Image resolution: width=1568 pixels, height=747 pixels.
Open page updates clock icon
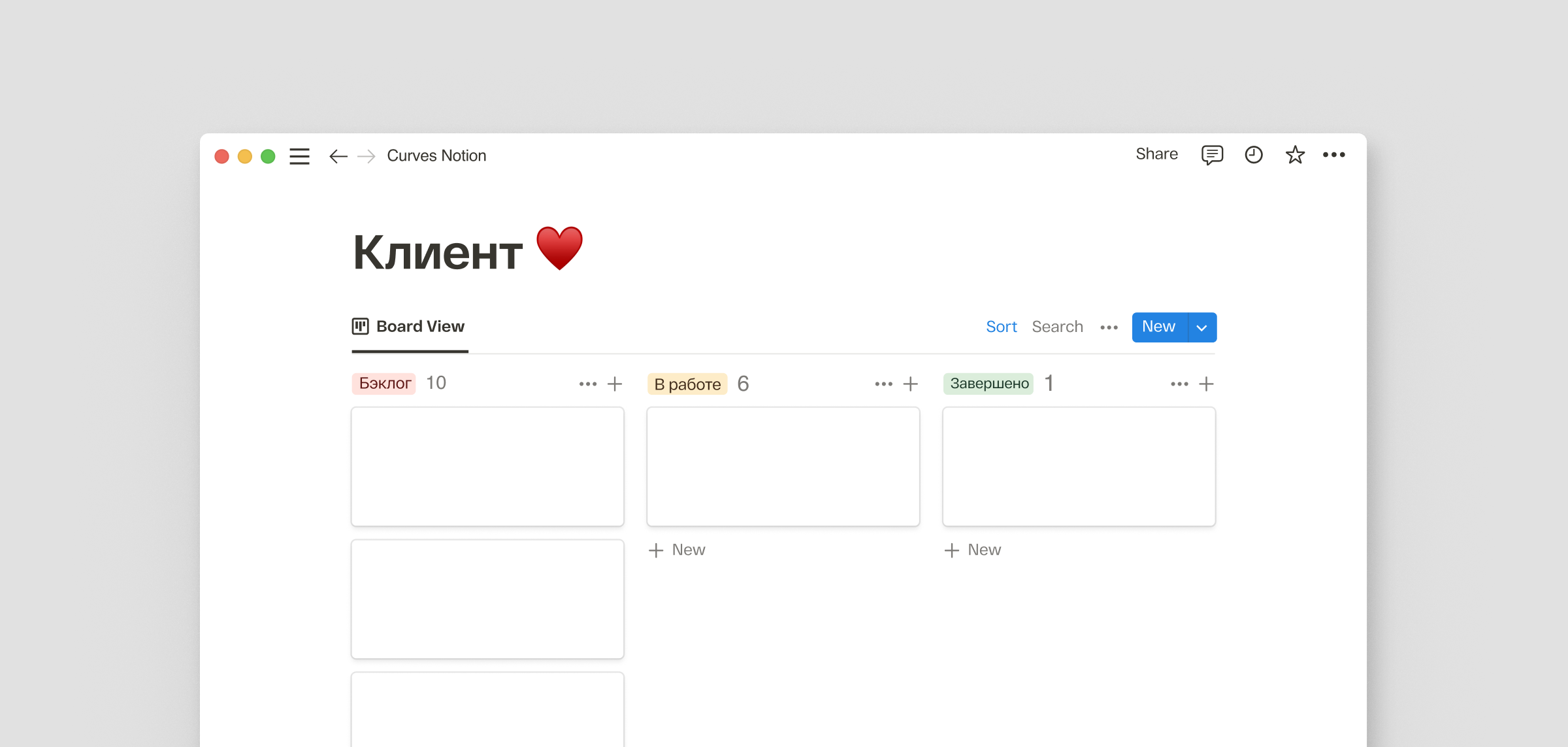pyautogui.click(x=1253, y=155)
